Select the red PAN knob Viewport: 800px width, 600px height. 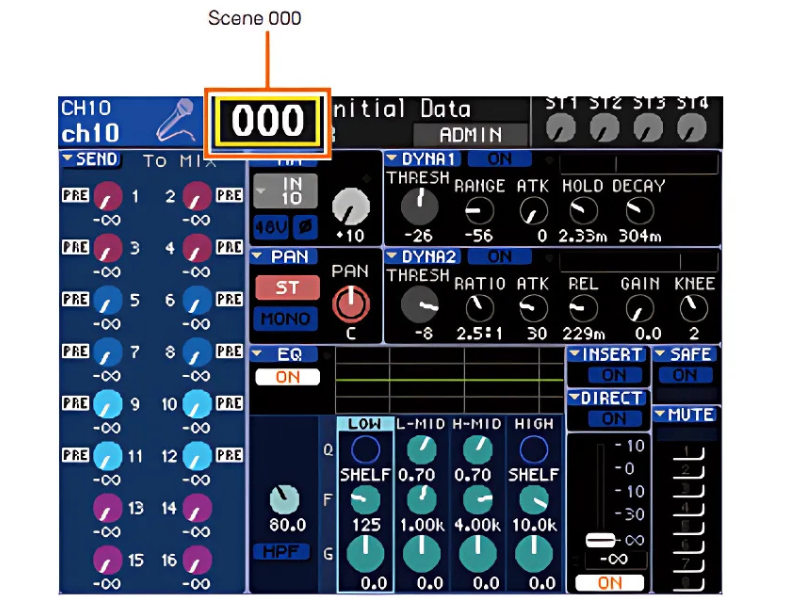[x=351, y=304]
